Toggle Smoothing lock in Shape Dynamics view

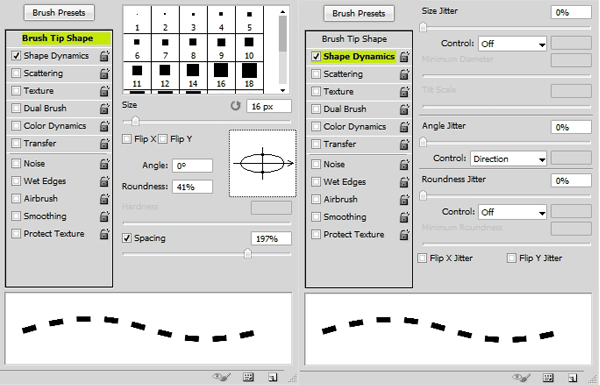point(404,217)
